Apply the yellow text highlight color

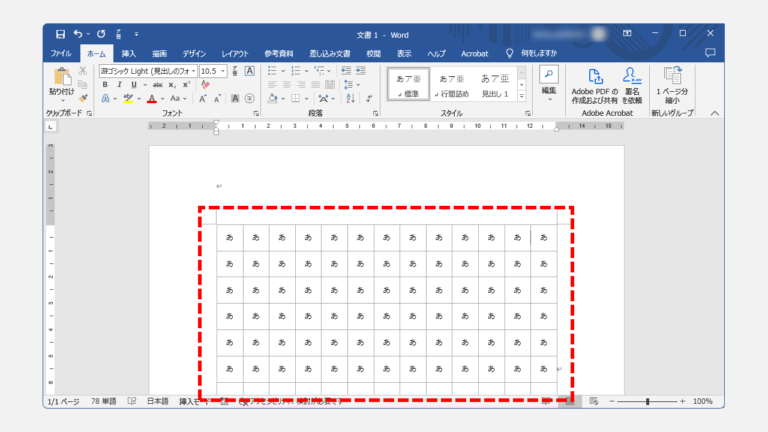pyautogui.click(x=128, y=98)
